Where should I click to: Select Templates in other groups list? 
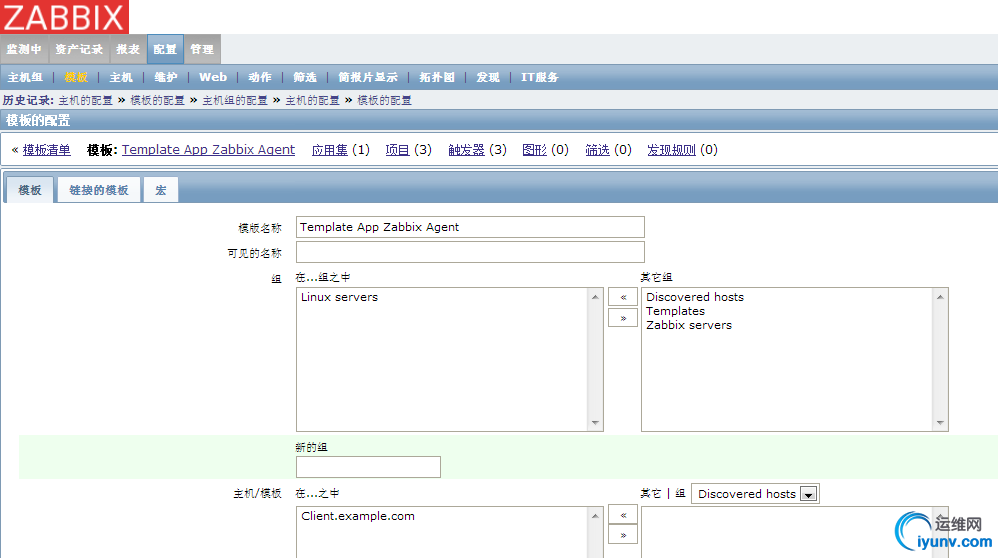pos(675,311)
